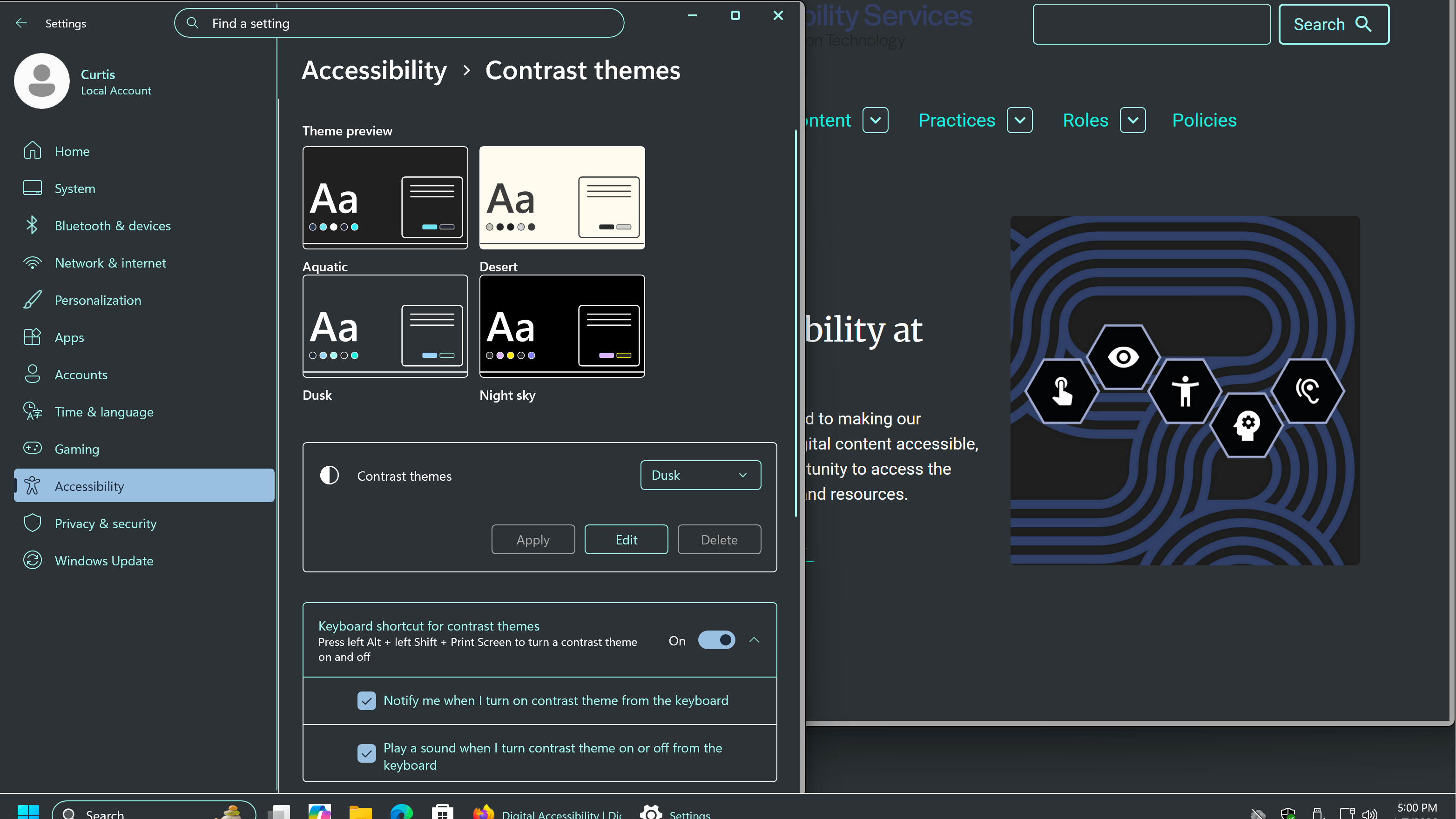Viewport: 1456px width, 819px height.
Task: Uncheck Notify me when contrast theme turns on
Action: click(366, 701)
